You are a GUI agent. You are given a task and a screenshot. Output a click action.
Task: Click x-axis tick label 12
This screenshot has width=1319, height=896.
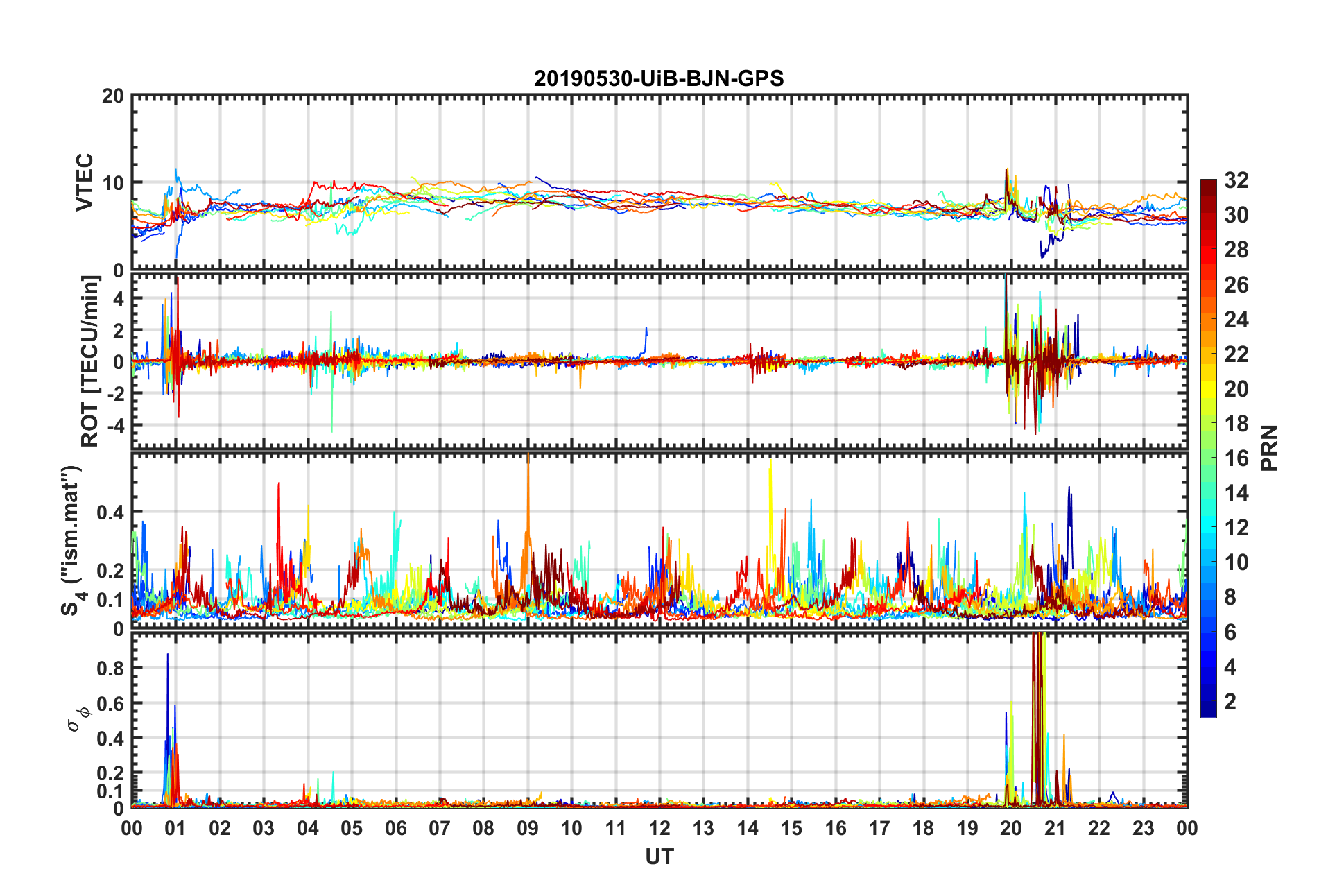click(659, 828)
